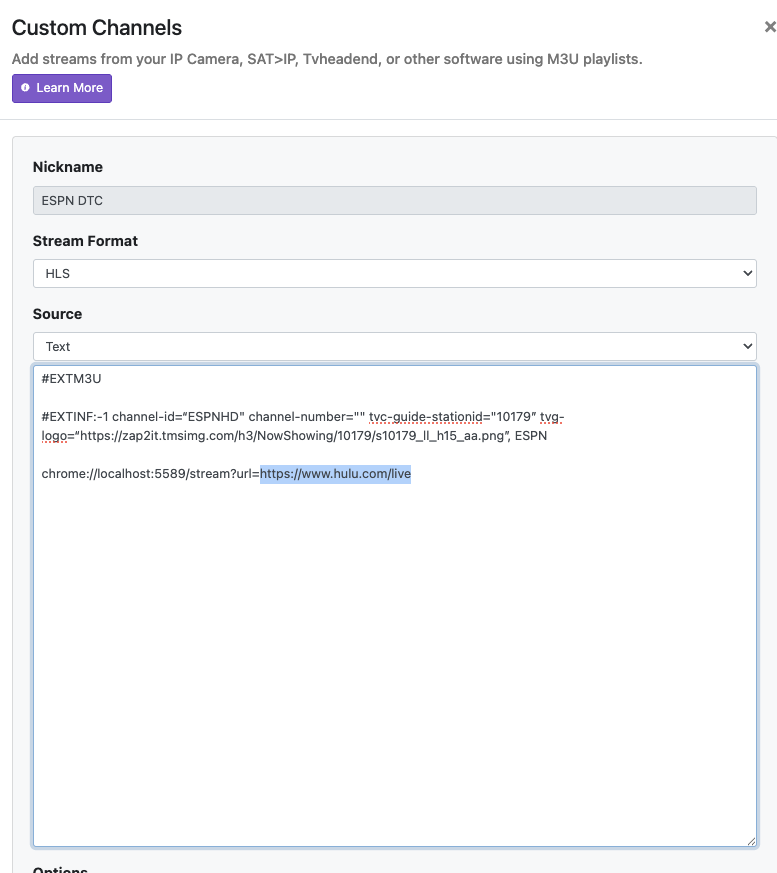This screenshot has height=873, width=777.
Task: Click the Custom Channels heading
Action: pos(97,28)
